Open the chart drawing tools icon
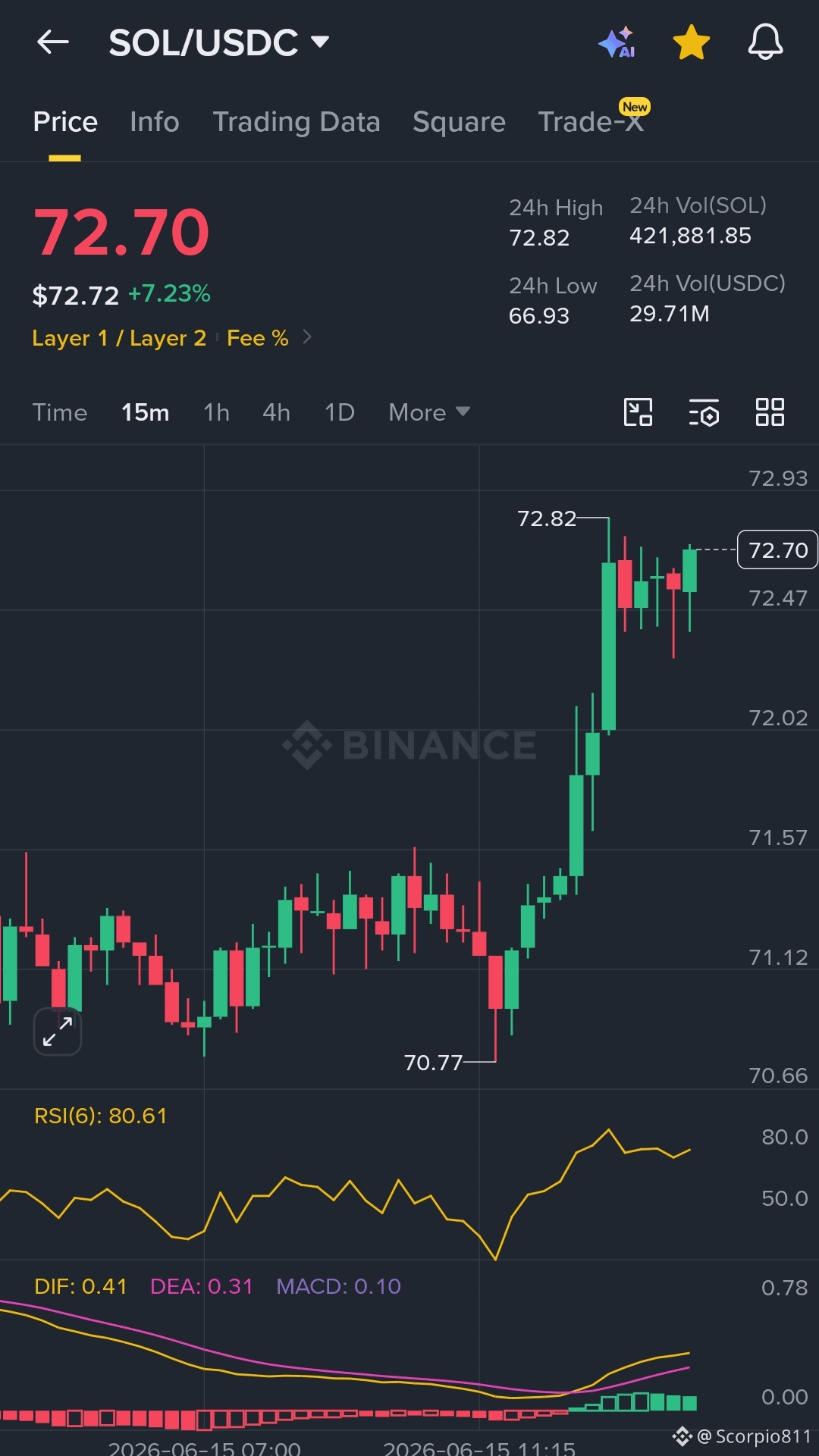Image resolution: width=819 pixels, height=1456 pixels. 638,412
